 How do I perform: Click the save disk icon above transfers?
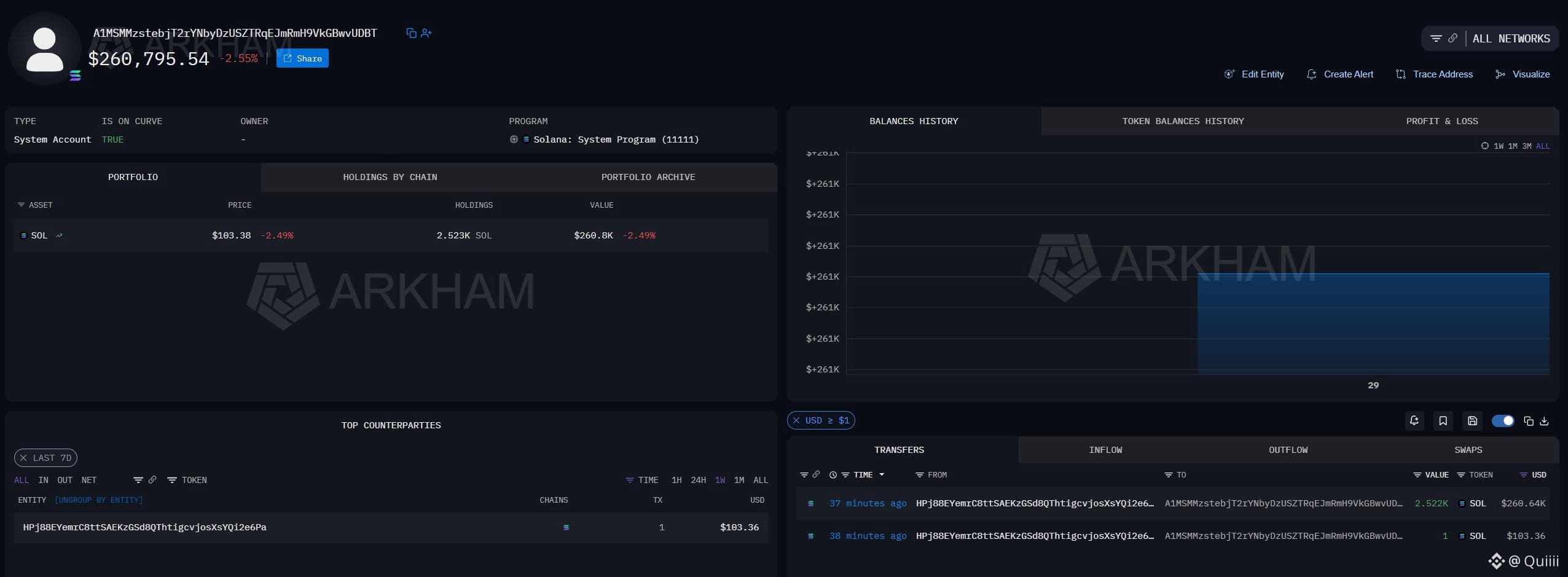(1472, 421)
